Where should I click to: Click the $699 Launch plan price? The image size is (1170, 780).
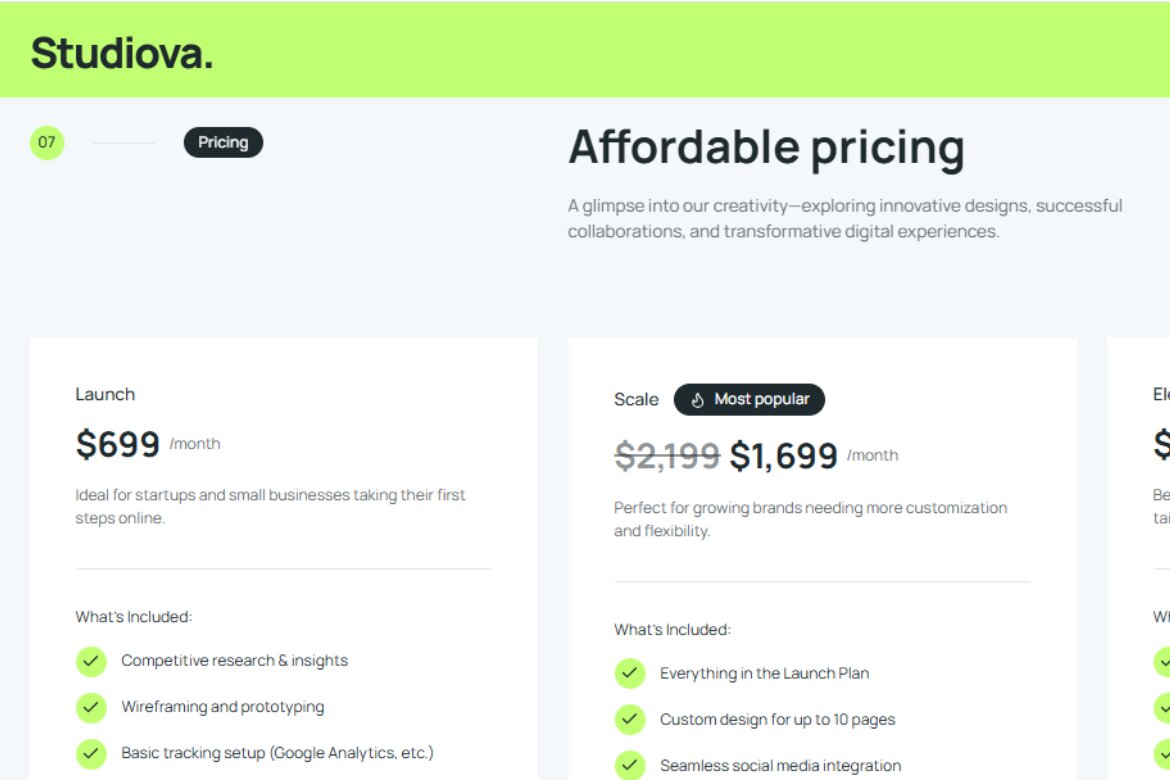point(118,443)
